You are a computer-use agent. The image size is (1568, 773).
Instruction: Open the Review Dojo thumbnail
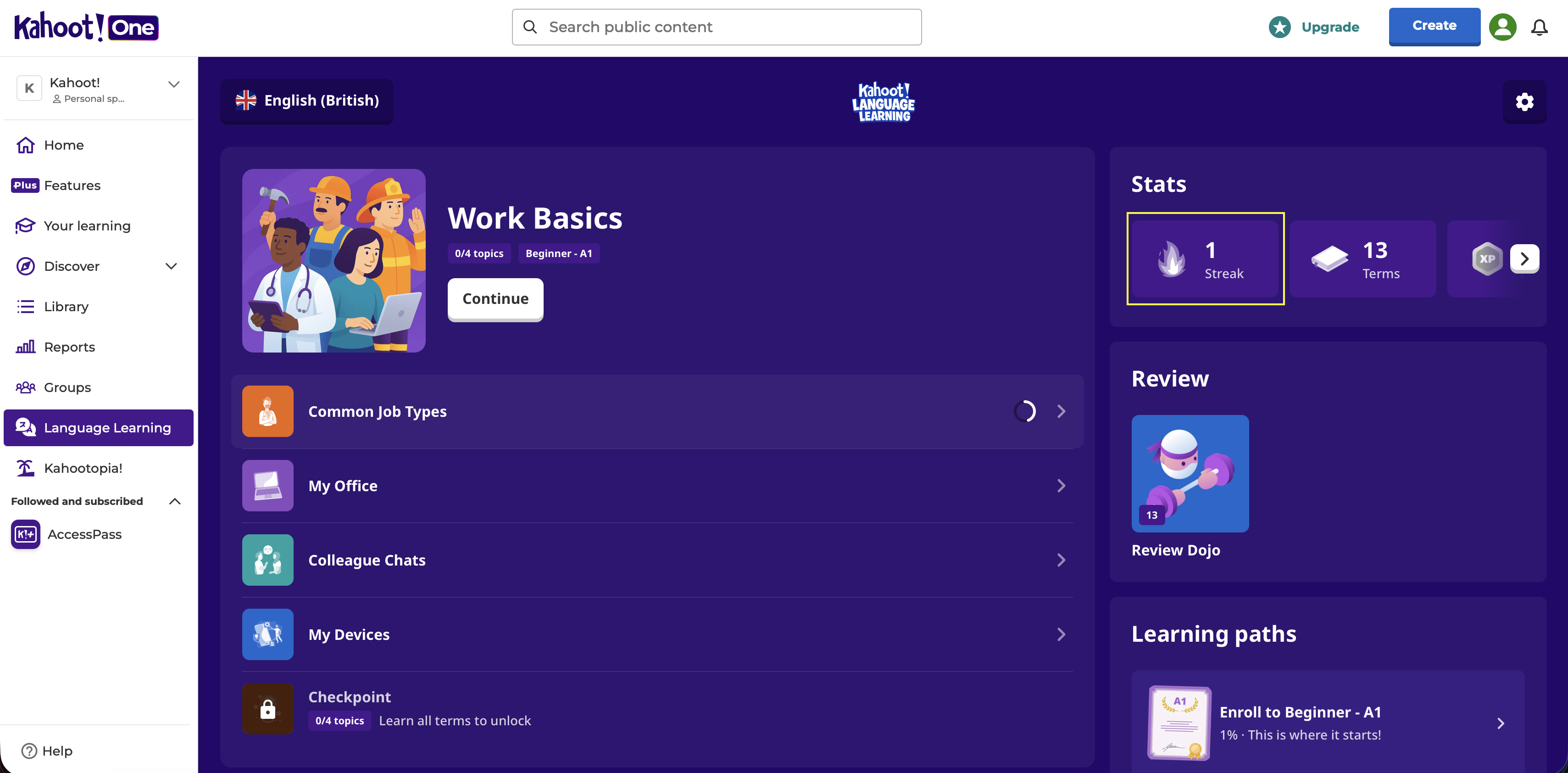[x=1190, y=473]
